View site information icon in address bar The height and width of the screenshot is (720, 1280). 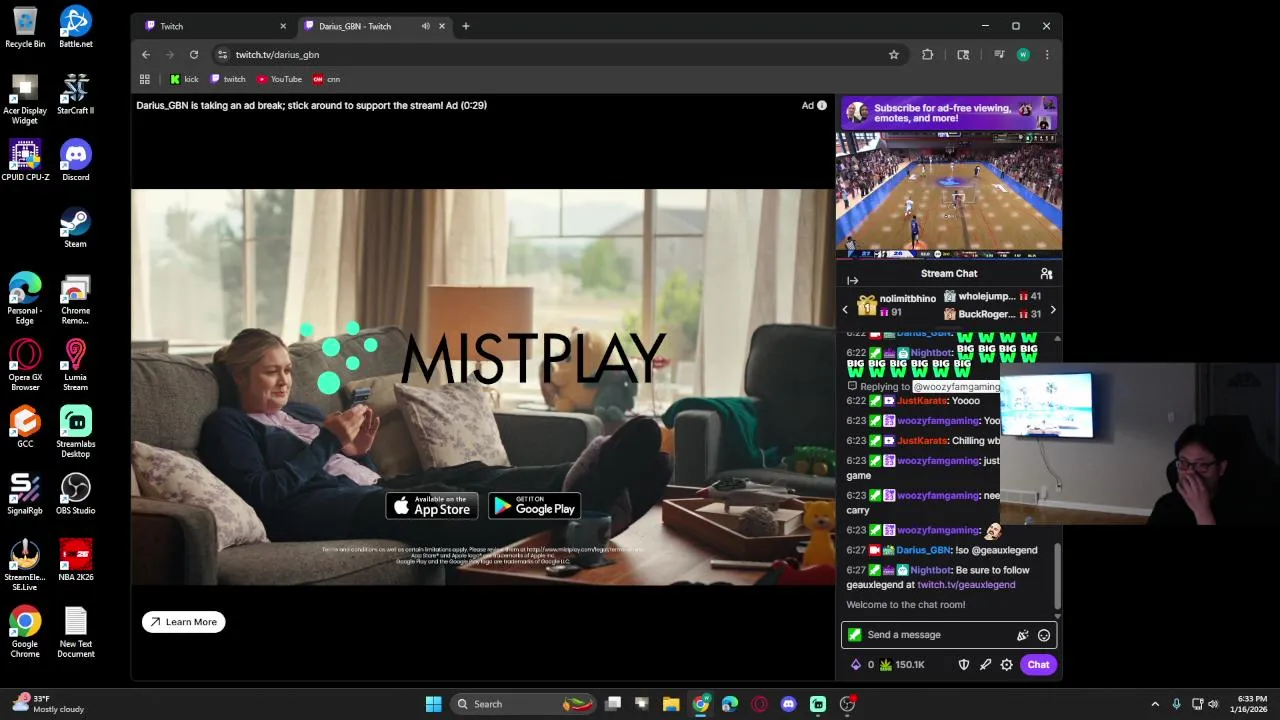[222, 55]
